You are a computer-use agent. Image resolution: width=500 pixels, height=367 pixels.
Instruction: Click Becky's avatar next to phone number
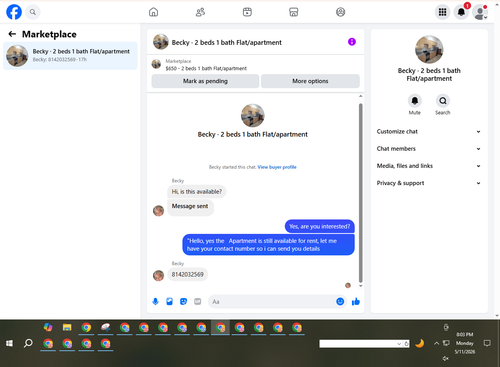[x=158, y=275]
